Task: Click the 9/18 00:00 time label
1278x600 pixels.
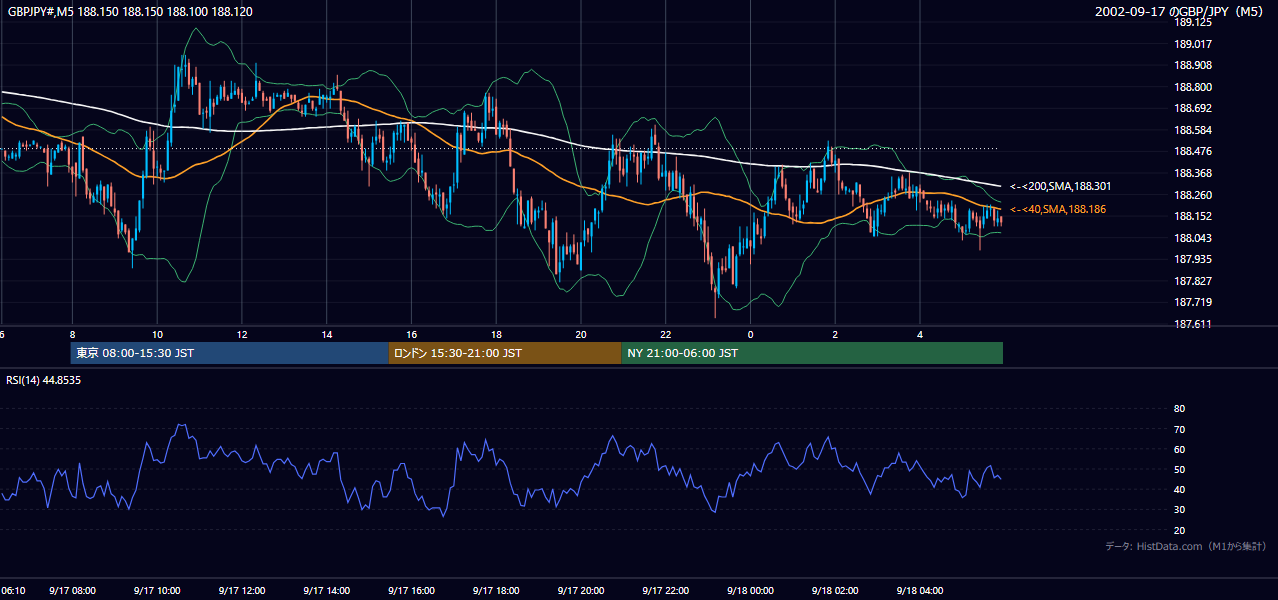Action: click(x=751, y=591)
